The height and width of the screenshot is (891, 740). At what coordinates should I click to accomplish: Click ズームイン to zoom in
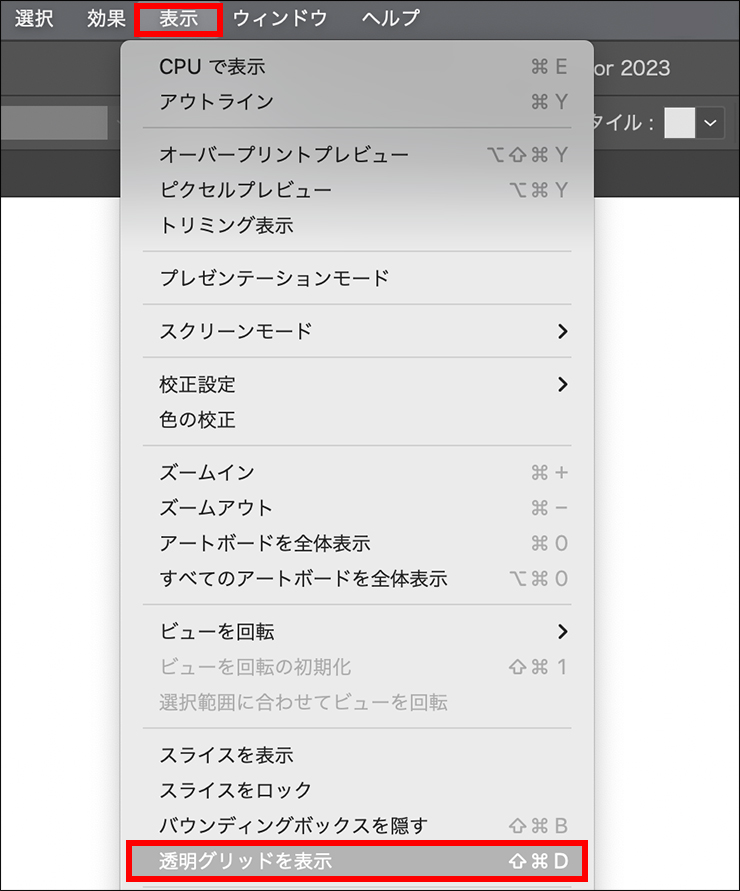tap(207, 473)
